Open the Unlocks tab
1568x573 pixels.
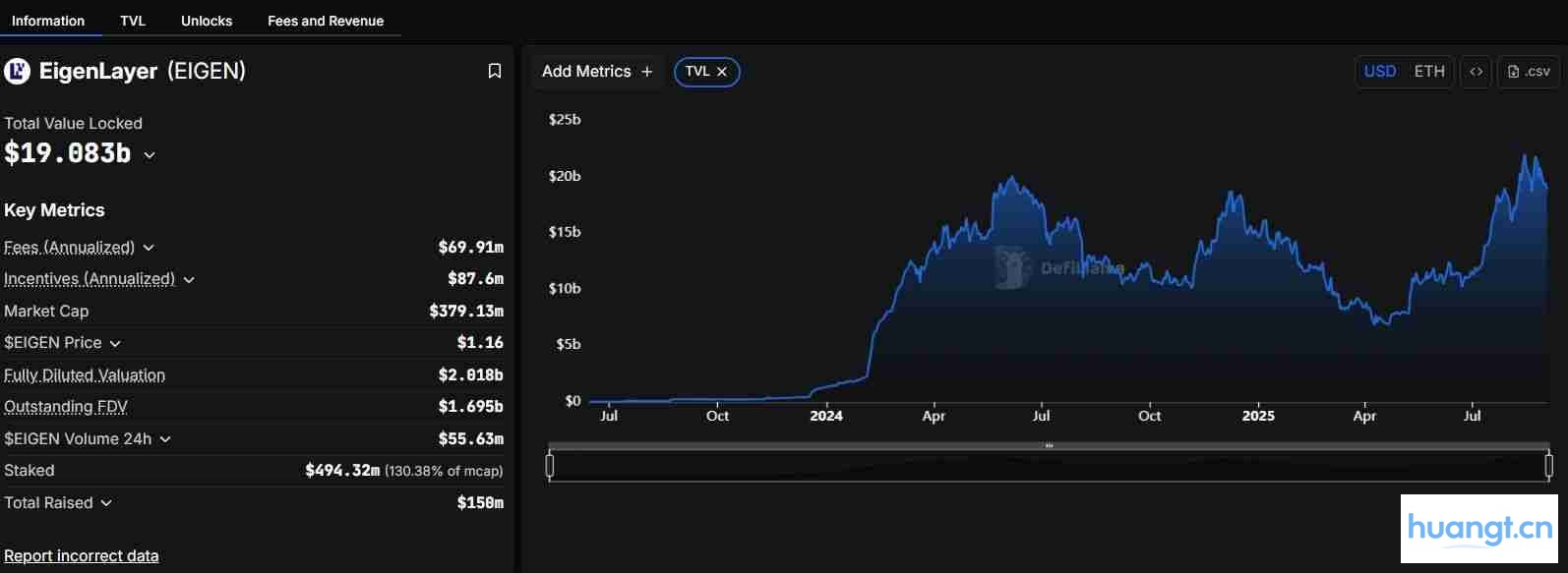tap(207, 21)
